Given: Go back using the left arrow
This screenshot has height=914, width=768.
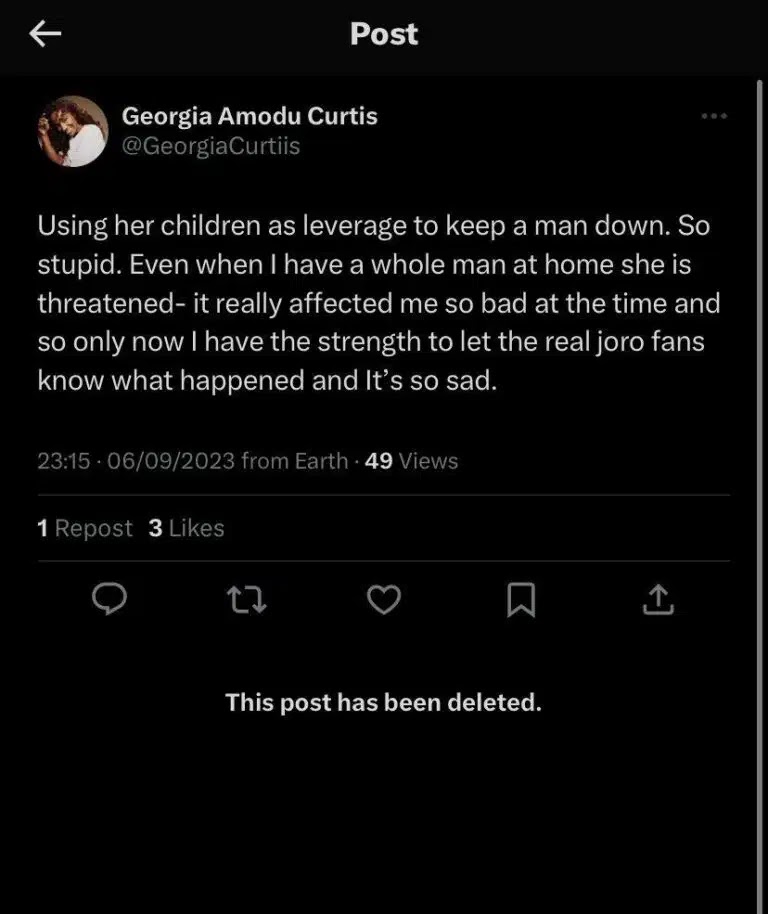Looking at the screenshot, I should (45, 35).
